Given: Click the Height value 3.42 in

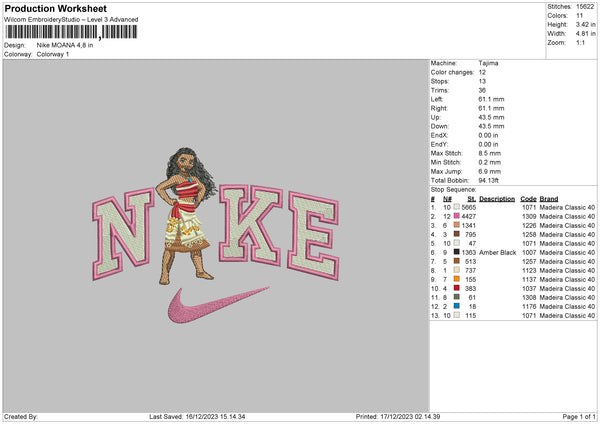Looking at the screenshot, I should point(585,24).
